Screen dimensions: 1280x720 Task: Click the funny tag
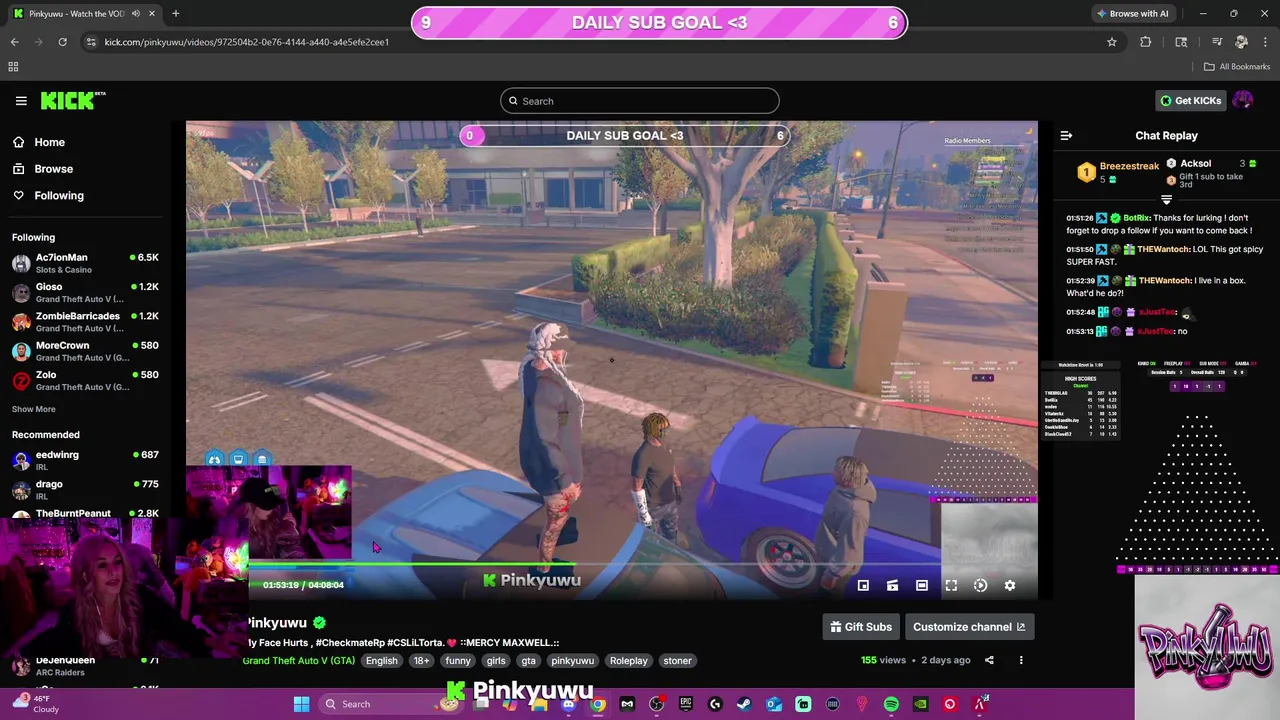[458, 660]
